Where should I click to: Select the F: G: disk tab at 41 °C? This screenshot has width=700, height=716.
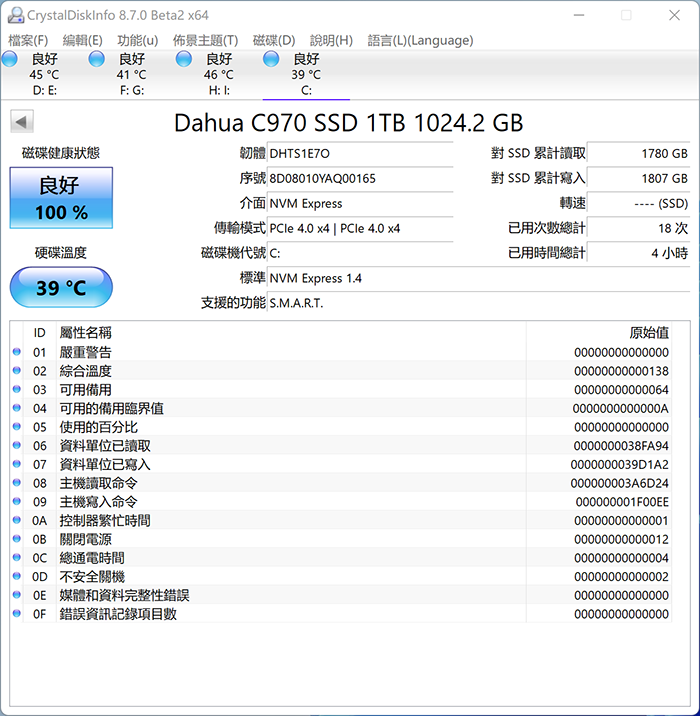coord(132,74)
